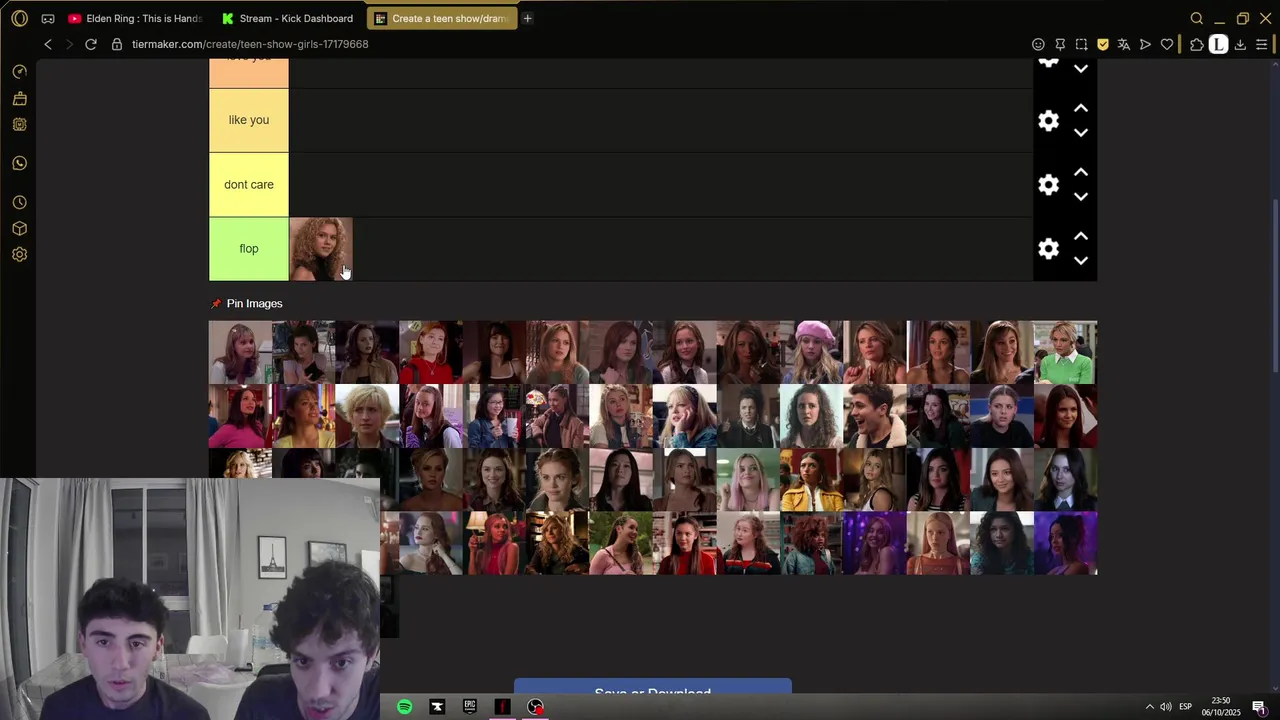1280x720 pixels.
Task: Reload the tiermaker page
Action: tap(91, 44)
